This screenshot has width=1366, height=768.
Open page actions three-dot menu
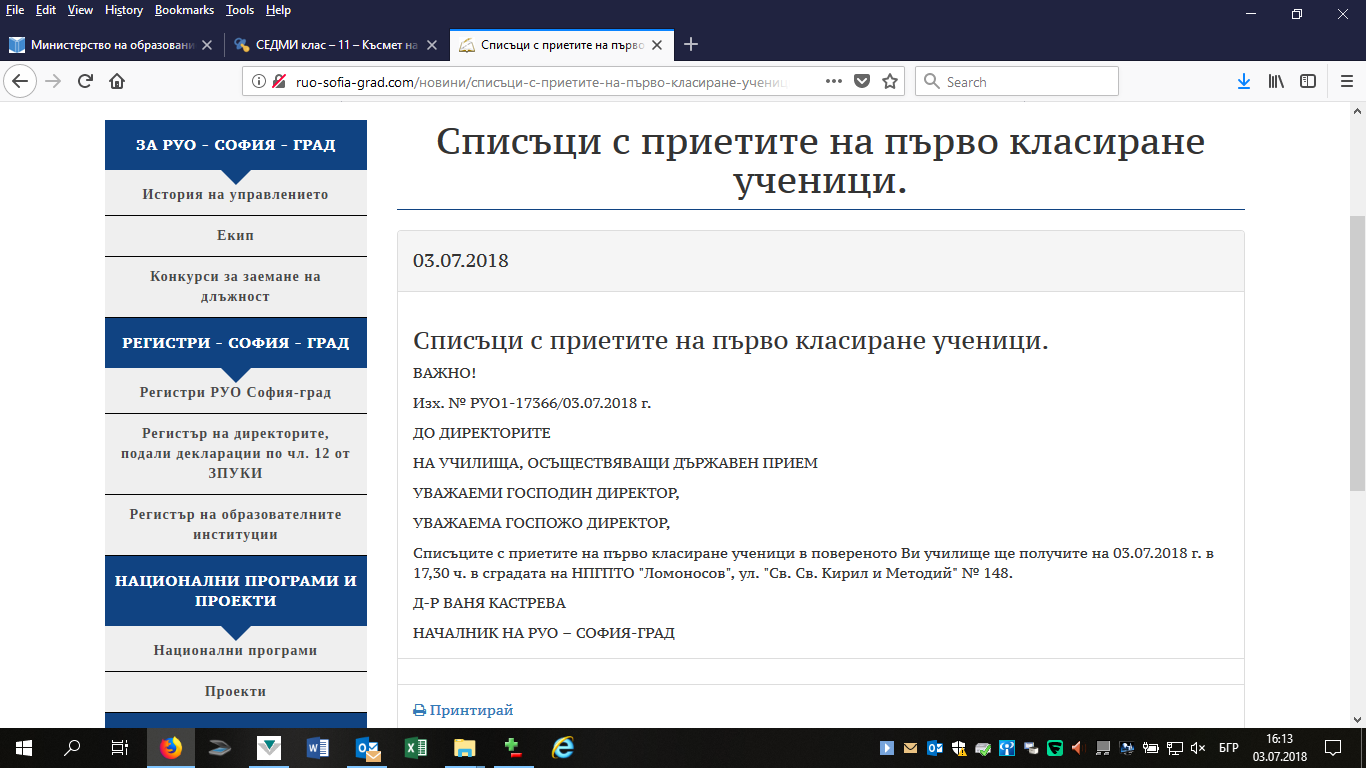(833, 82)
